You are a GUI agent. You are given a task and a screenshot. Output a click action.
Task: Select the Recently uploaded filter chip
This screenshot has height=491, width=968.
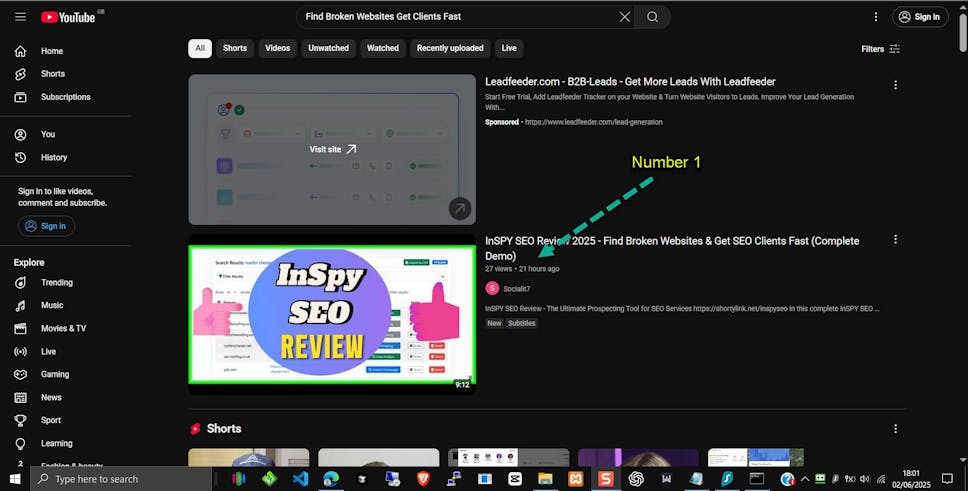click(x=449, y=48)
